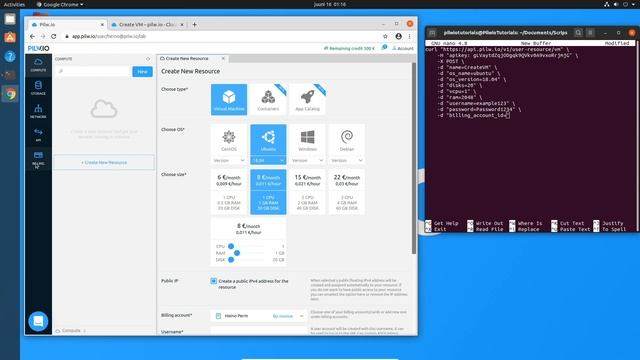Open the round chat support bubble
The image size is (640, 360).
(x=38, y=321)
